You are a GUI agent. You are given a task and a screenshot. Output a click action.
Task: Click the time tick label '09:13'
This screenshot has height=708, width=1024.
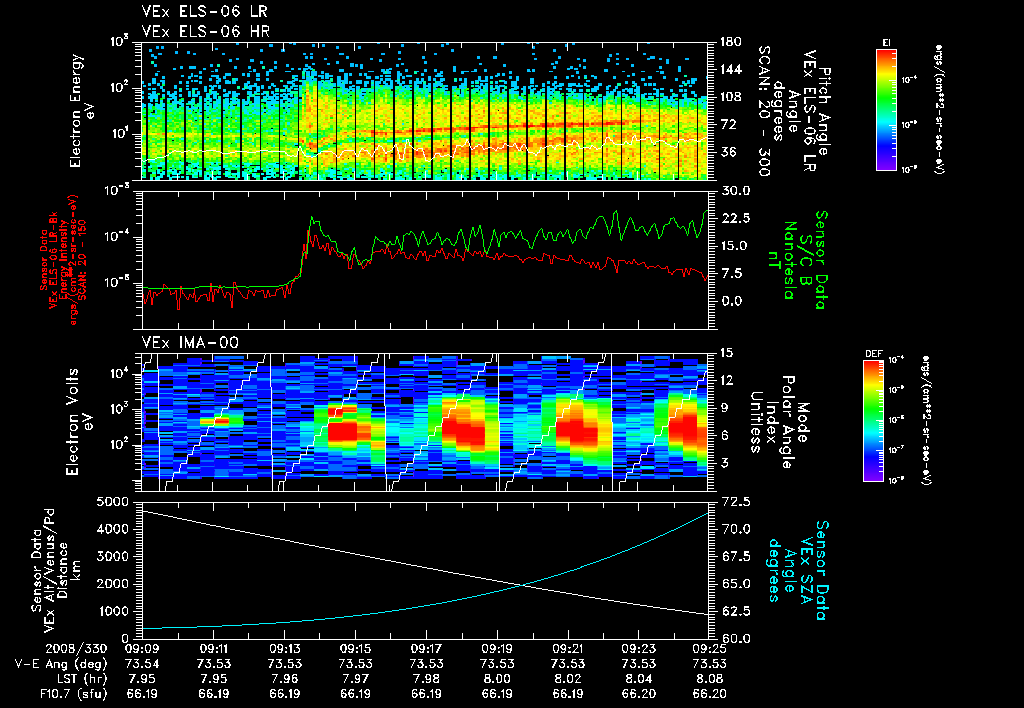pyautogui.click(x=285, y=649)
